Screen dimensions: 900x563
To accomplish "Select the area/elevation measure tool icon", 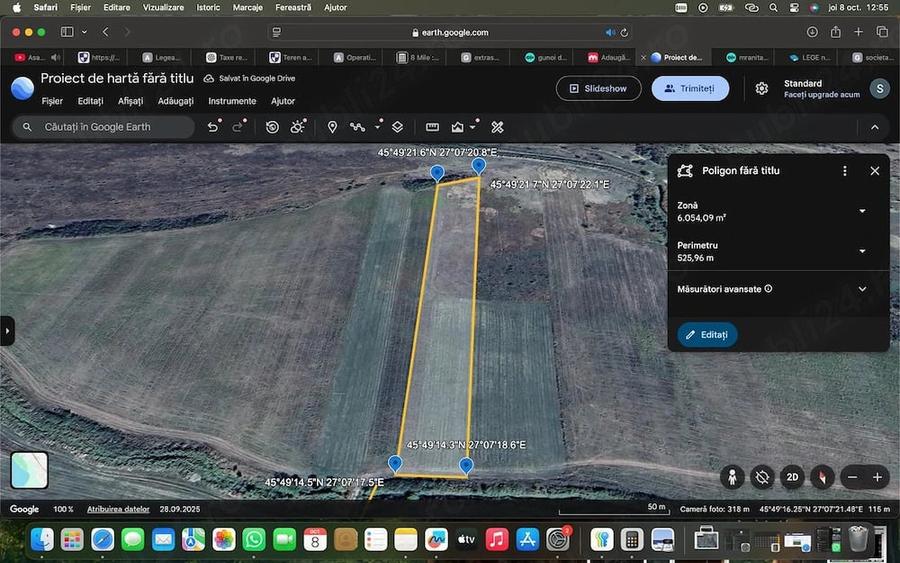I will tap(457, 127).
